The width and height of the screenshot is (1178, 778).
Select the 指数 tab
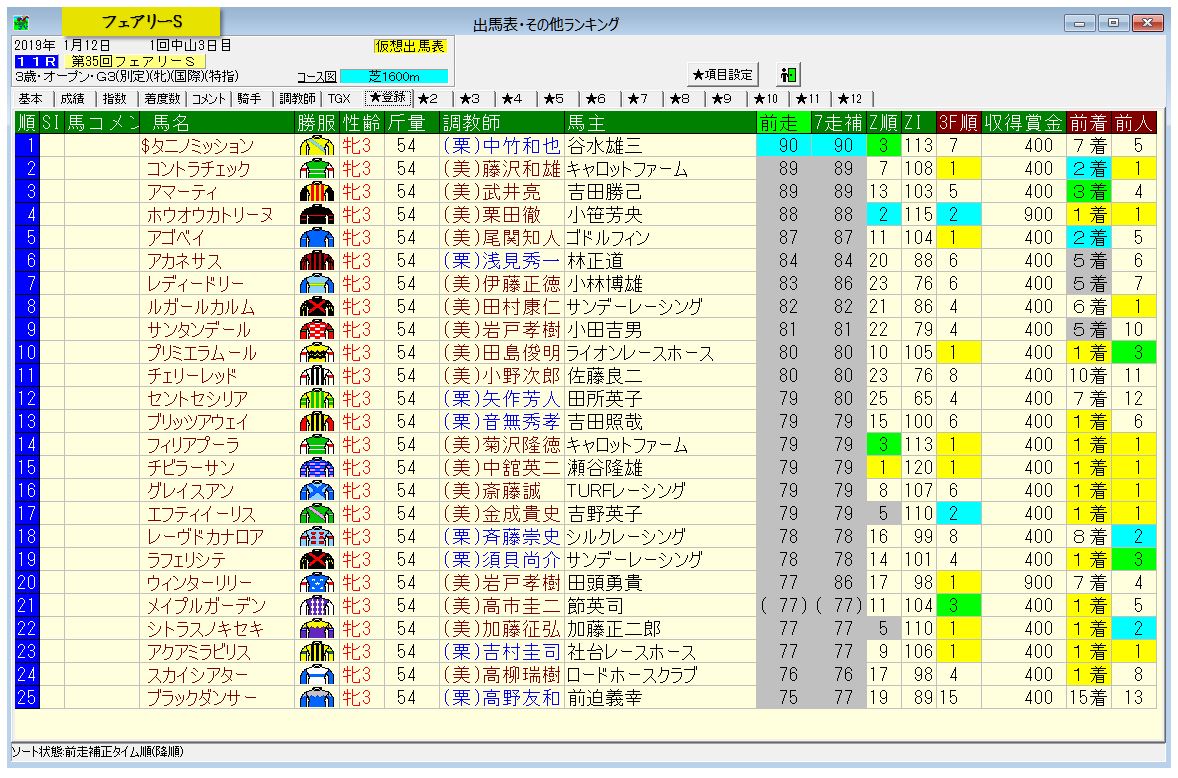(115, 99)
